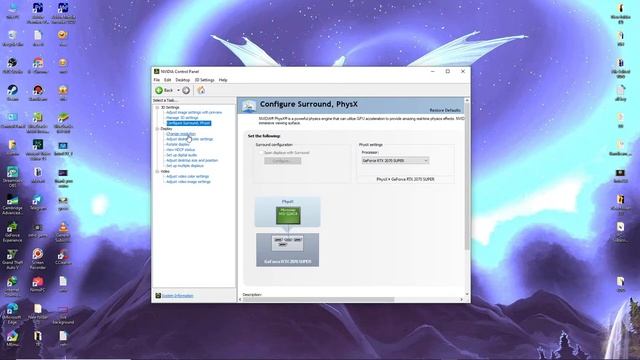
Task: Open Steam desktop shortcut
Action: pyautogui.click(x=12, y=93)
